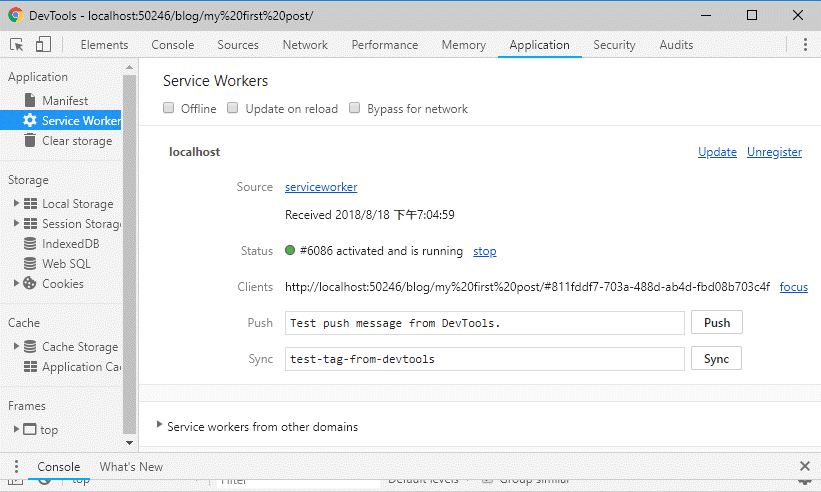Viewport: 821px width, 492px height.
Task: Expand the Local Storage tree arrow
Action: [x=16, y=204]
